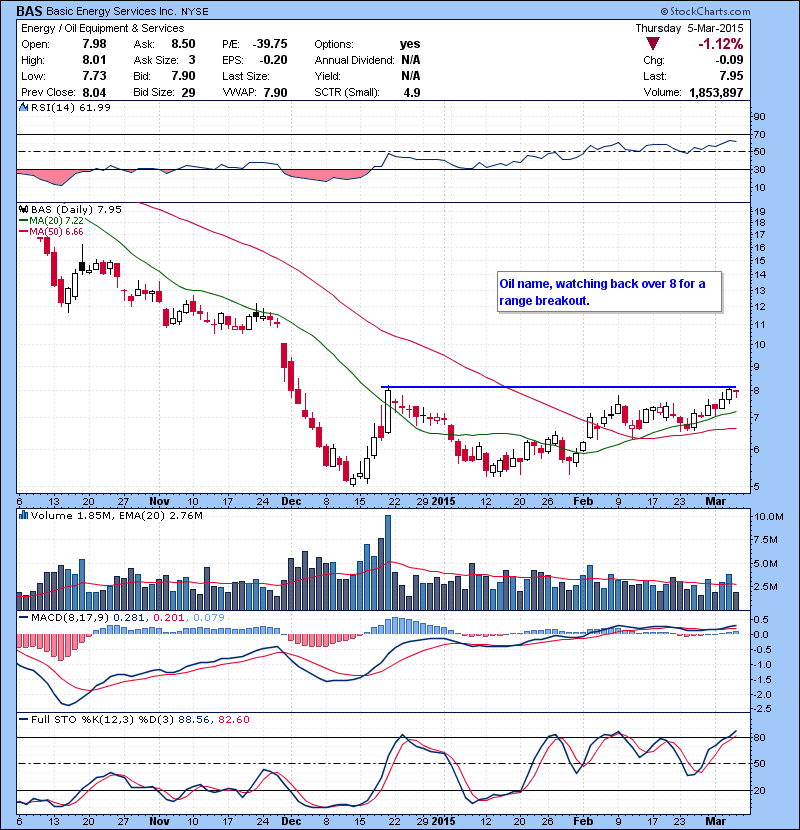Click the SCTR (Small) value 4.9
Image resolution: width=800 pixels, height=830 pixels.
coord(412,93)
